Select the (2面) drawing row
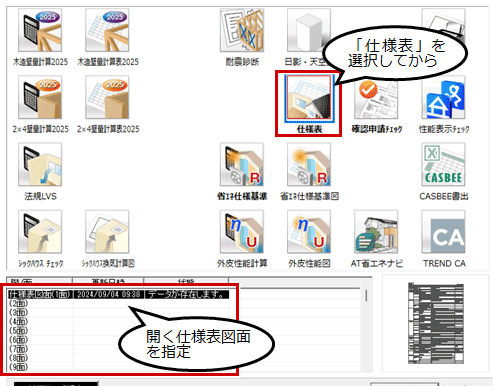493x386 pixels. coord(119,303)
